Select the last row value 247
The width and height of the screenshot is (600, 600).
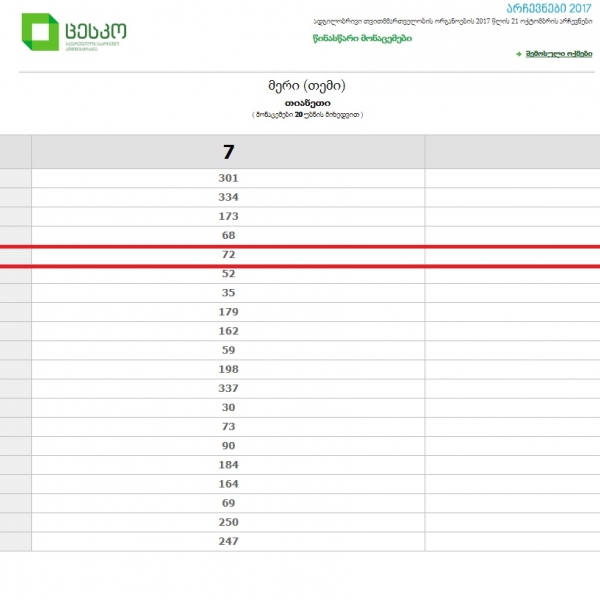228,541
